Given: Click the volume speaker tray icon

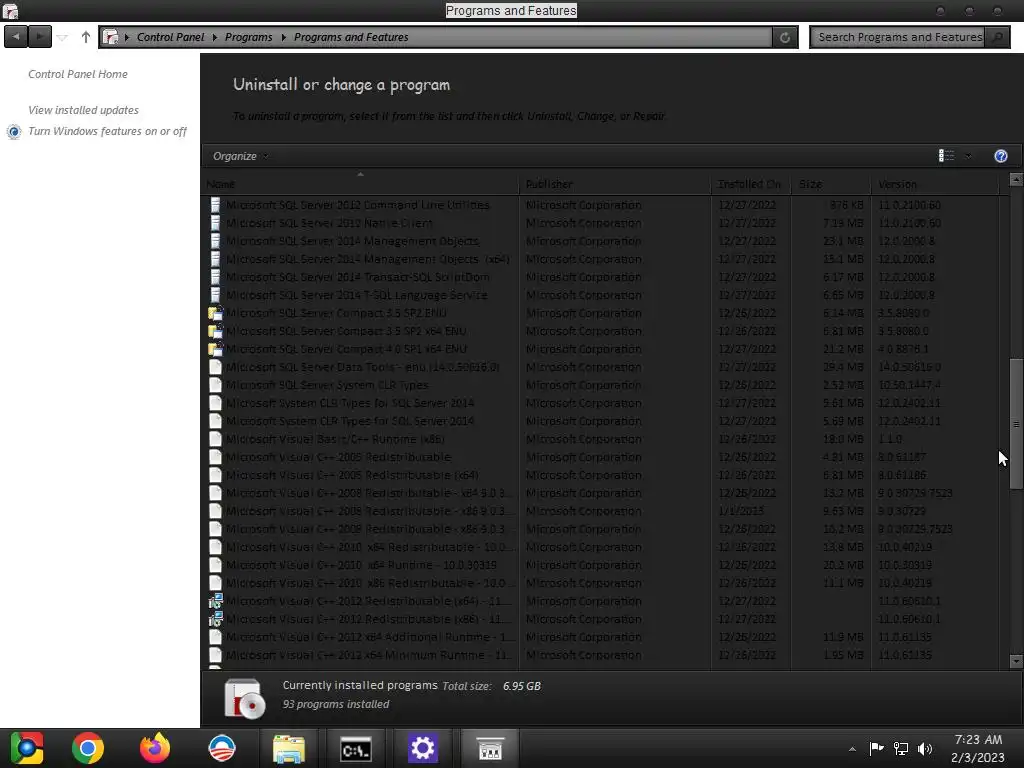Looking at the screenshot, I should (925, 749).
